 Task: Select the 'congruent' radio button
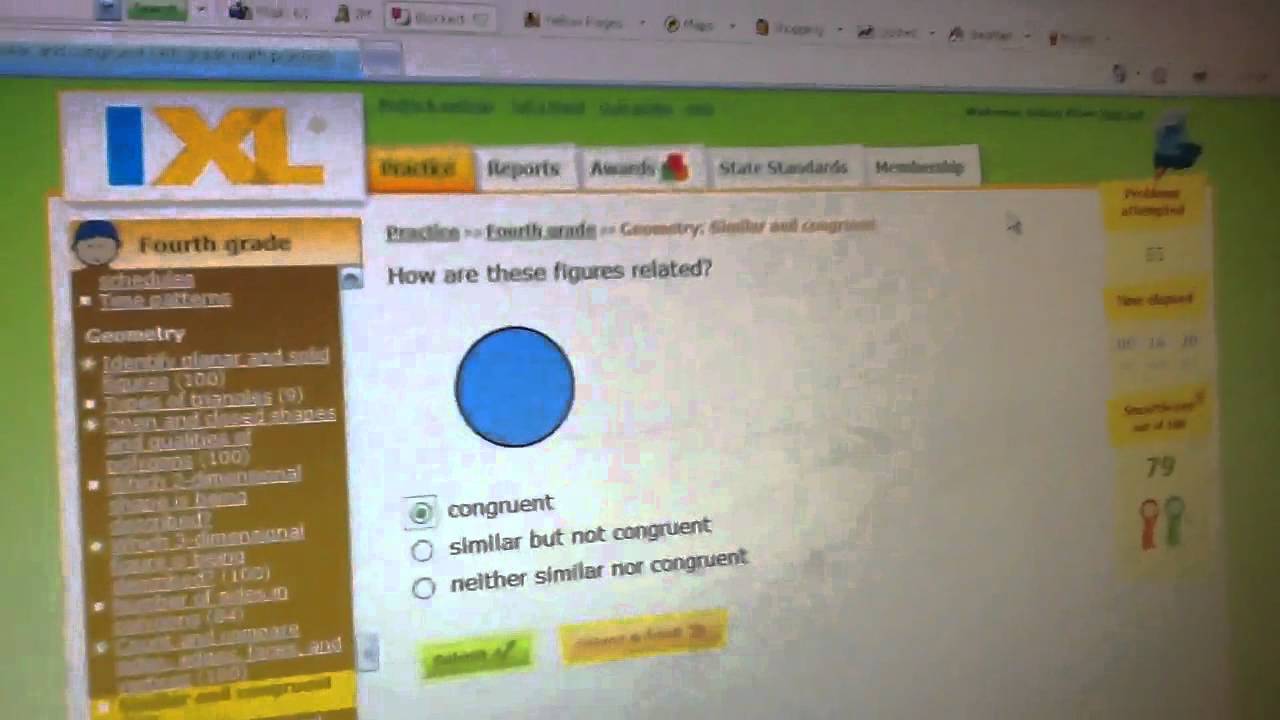pos(421,513)
